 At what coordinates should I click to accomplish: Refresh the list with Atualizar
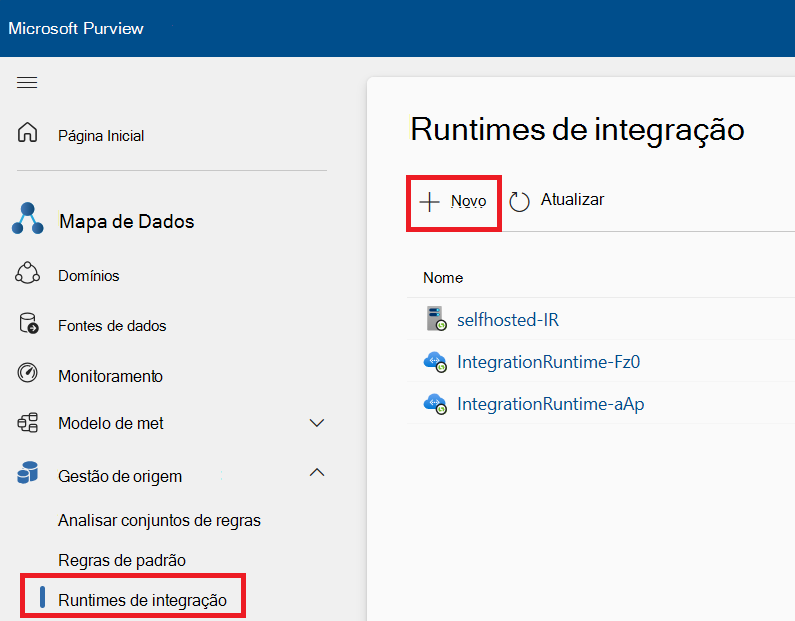[557, 200]
